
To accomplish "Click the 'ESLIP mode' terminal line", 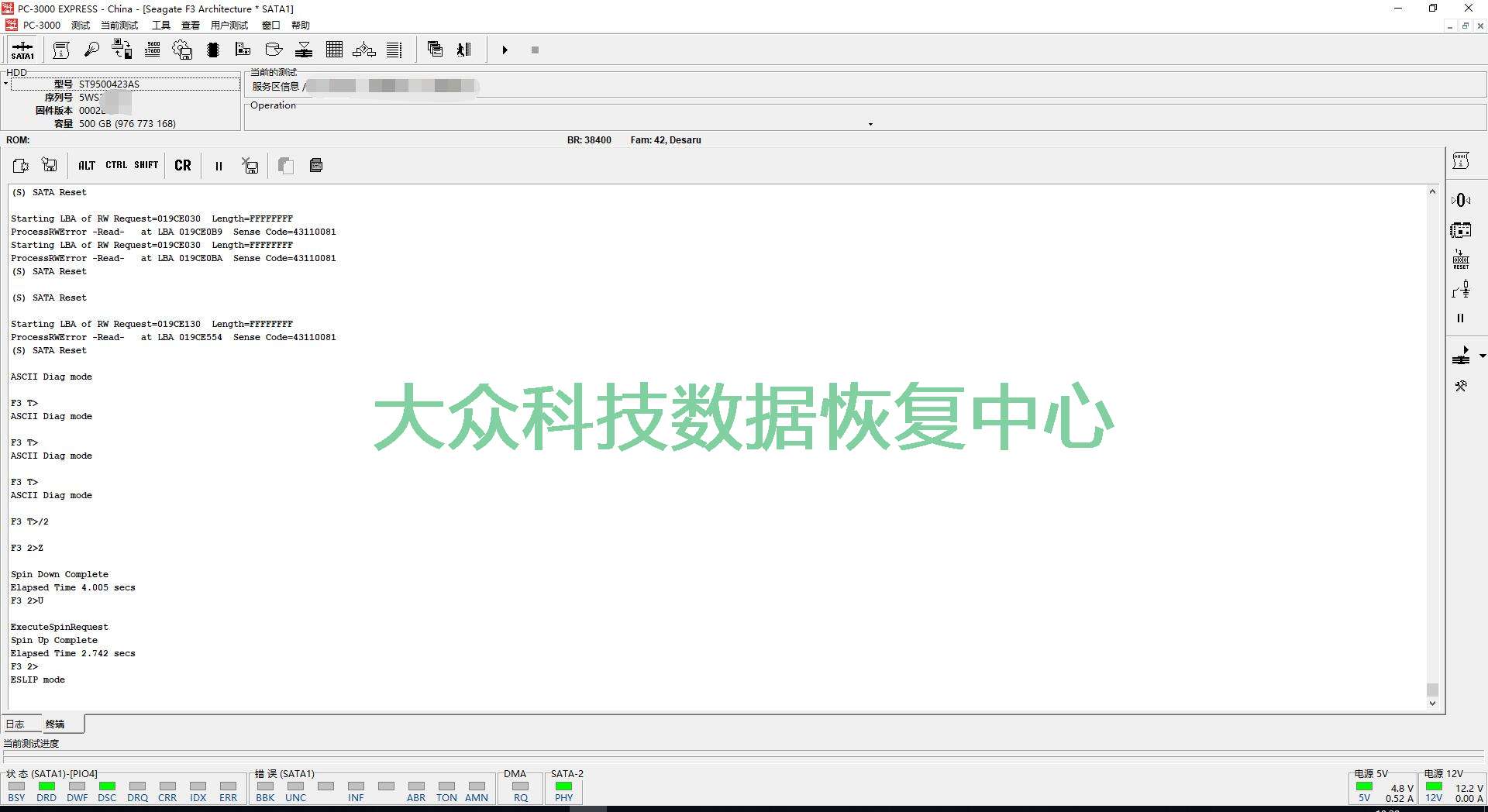I will (38, 680).
